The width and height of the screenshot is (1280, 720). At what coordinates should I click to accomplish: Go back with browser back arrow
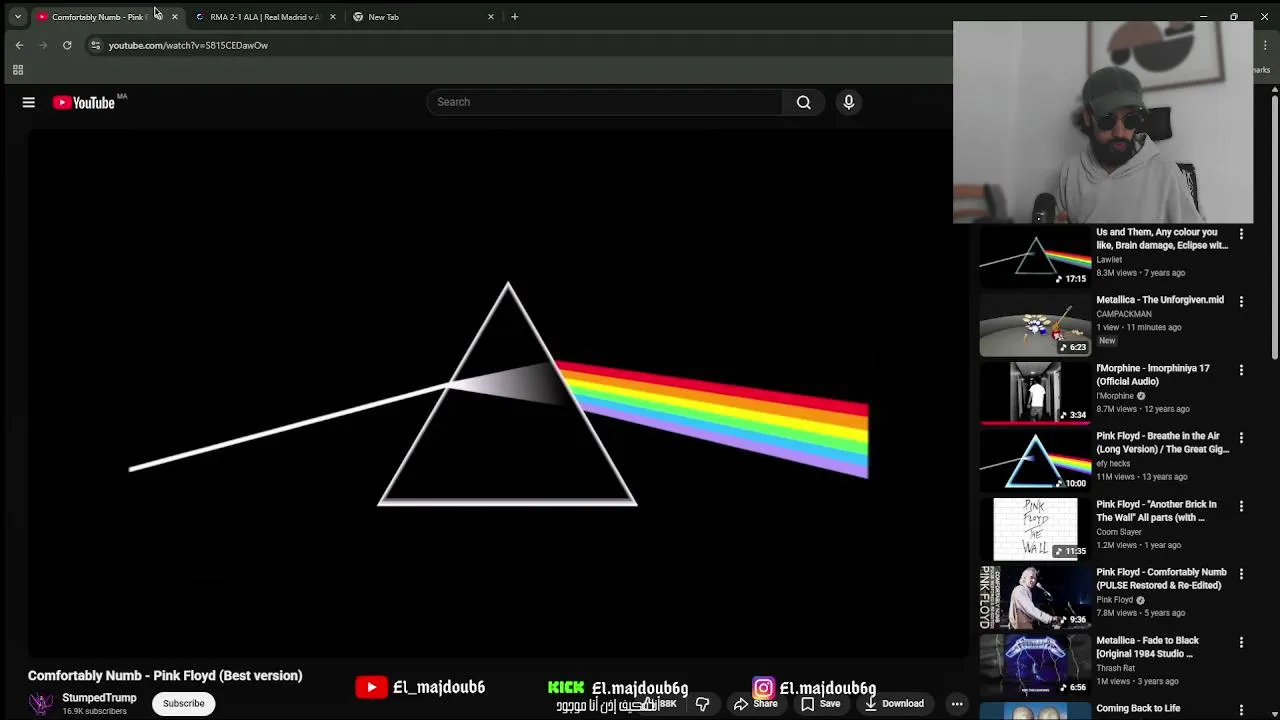coord(19,45)
